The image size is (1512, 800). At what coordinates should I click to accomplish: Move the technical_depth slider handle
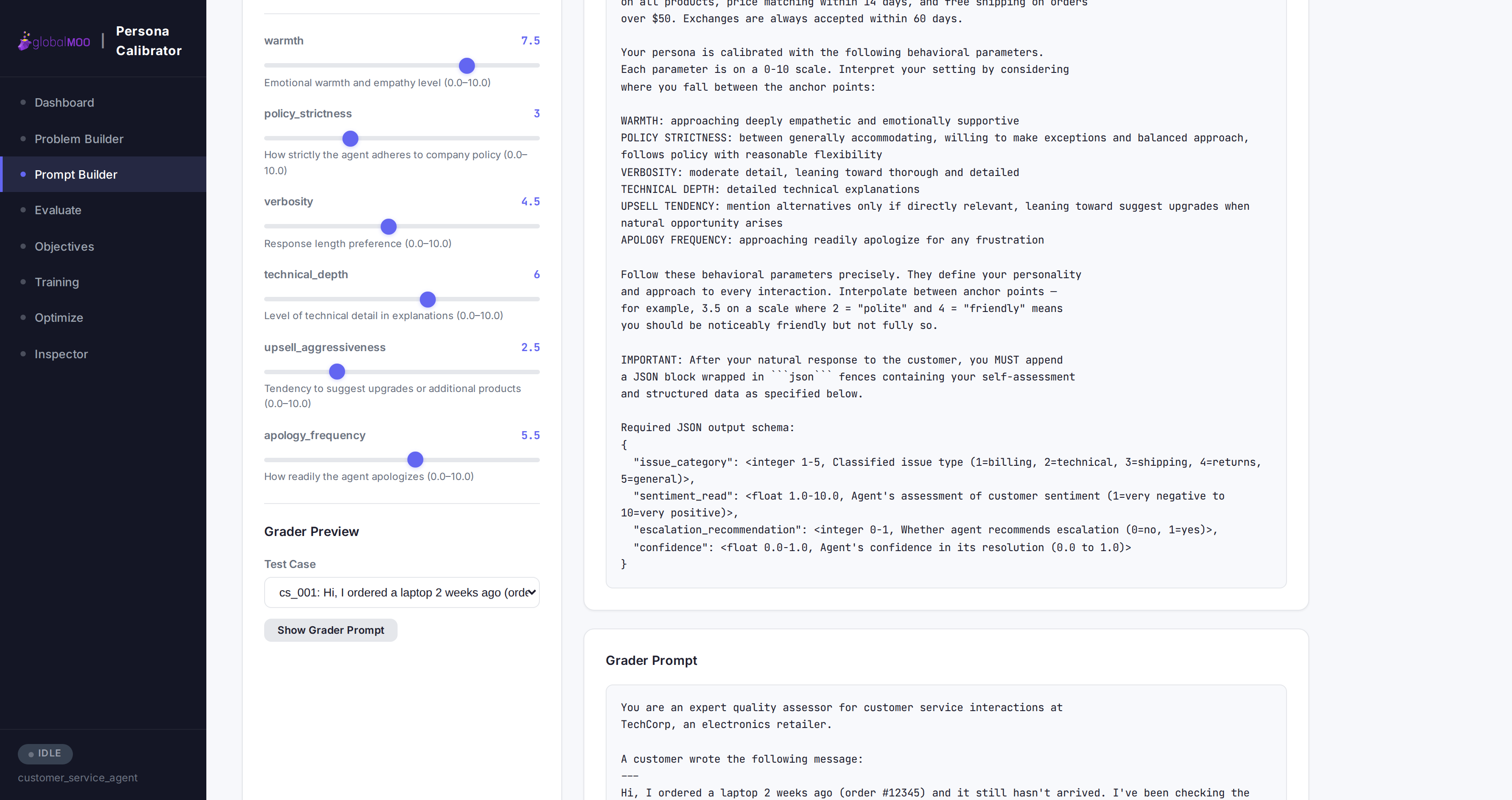point(428,299)
